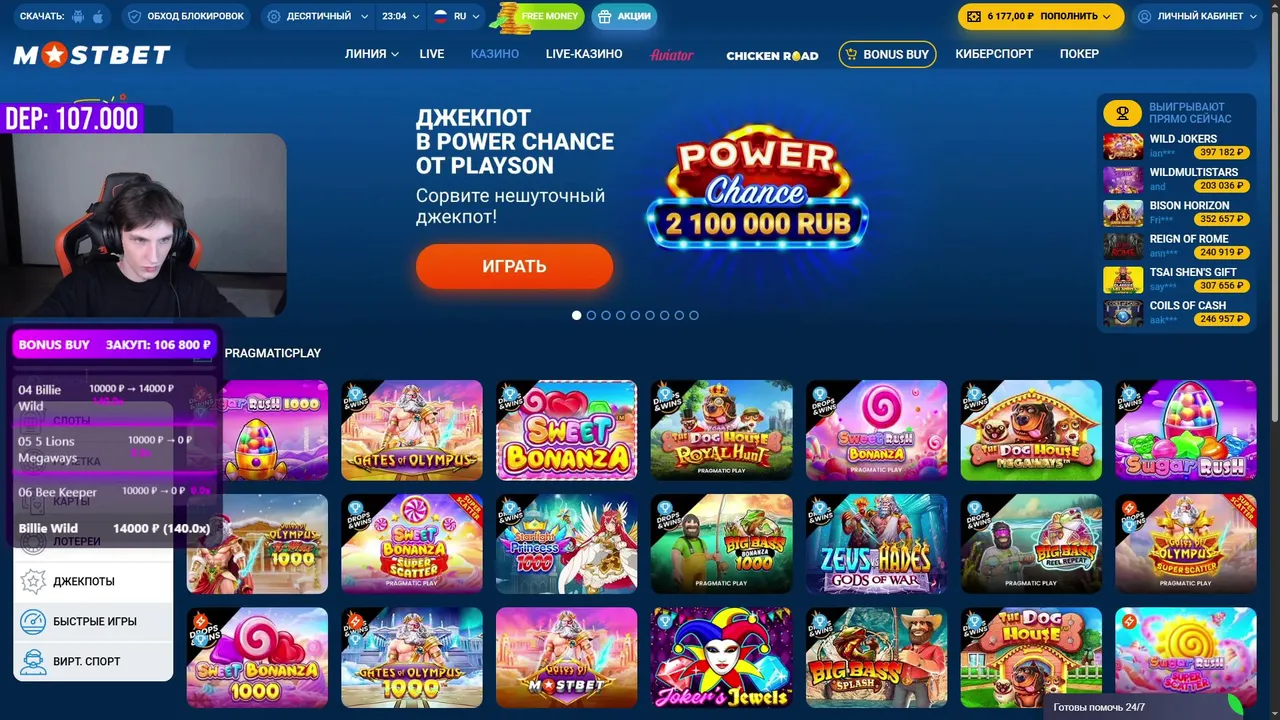Click the orange Играть button
Viewport: 1280px width, 720px height.
(x=514, y=267)
